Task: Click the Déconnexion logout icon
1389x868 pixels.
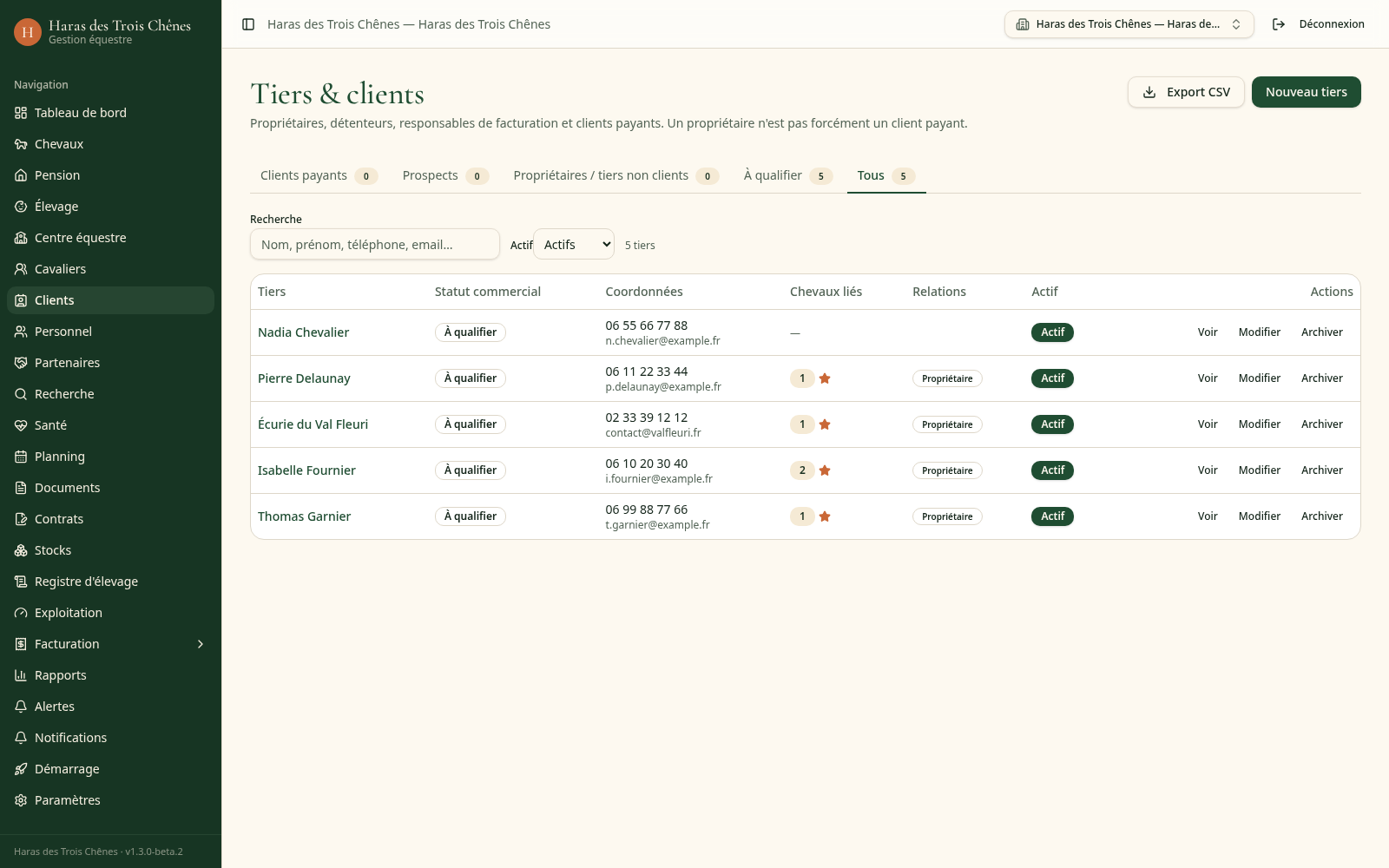Action: coord(1279,24)
